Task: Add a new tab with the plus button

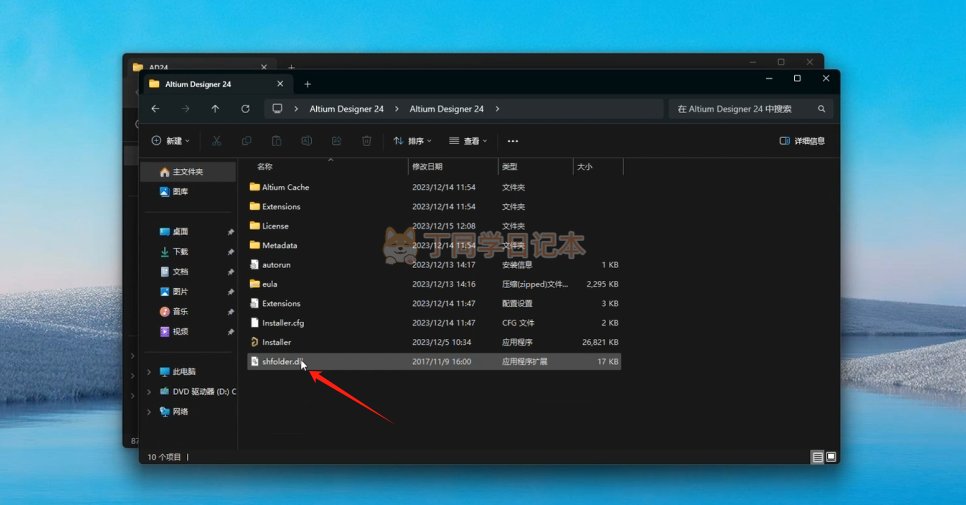Action: point(307,84)
